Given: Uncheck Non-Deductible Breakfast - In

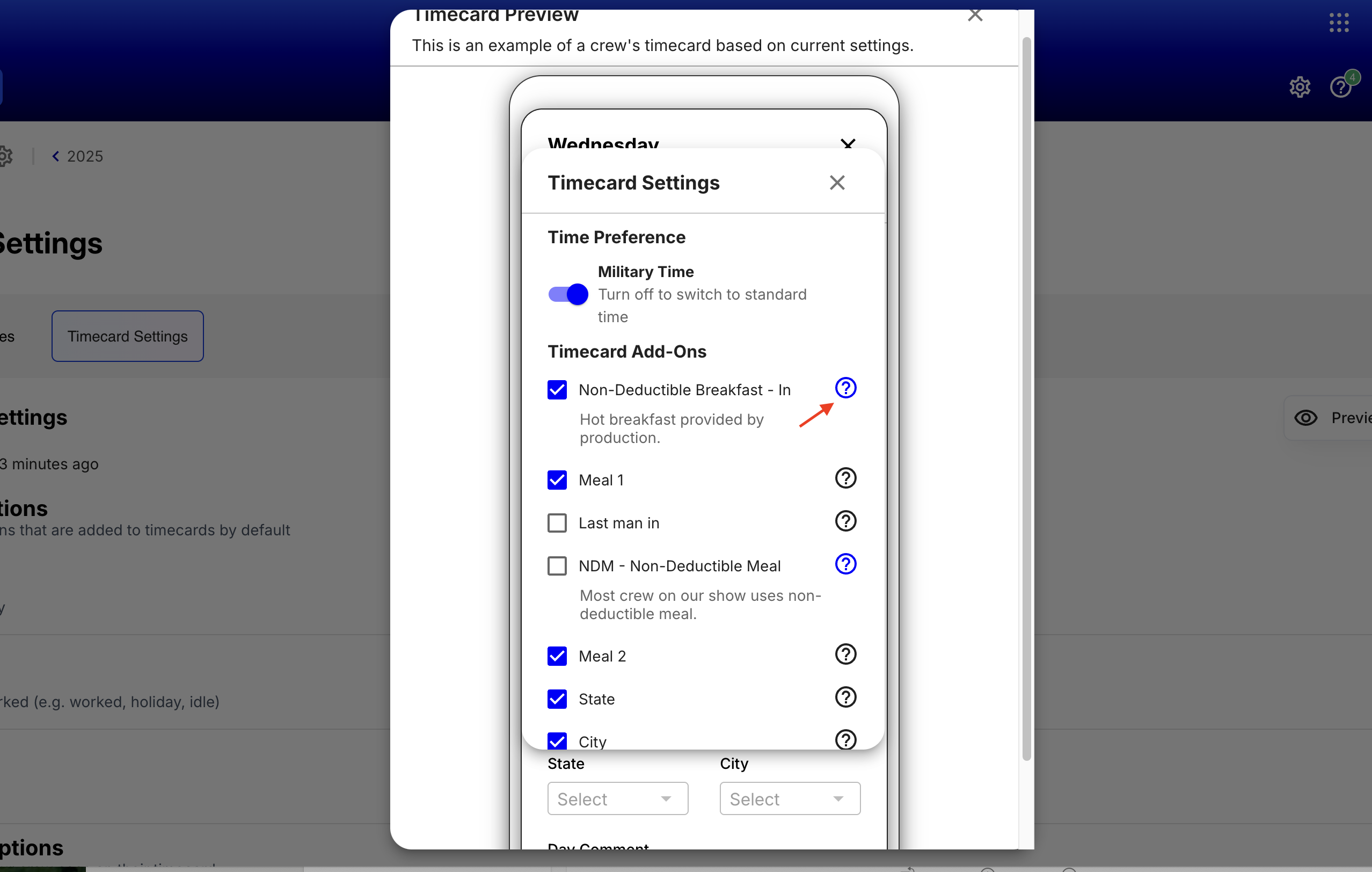Looking at the screenshot, I should tap(557, 390).
